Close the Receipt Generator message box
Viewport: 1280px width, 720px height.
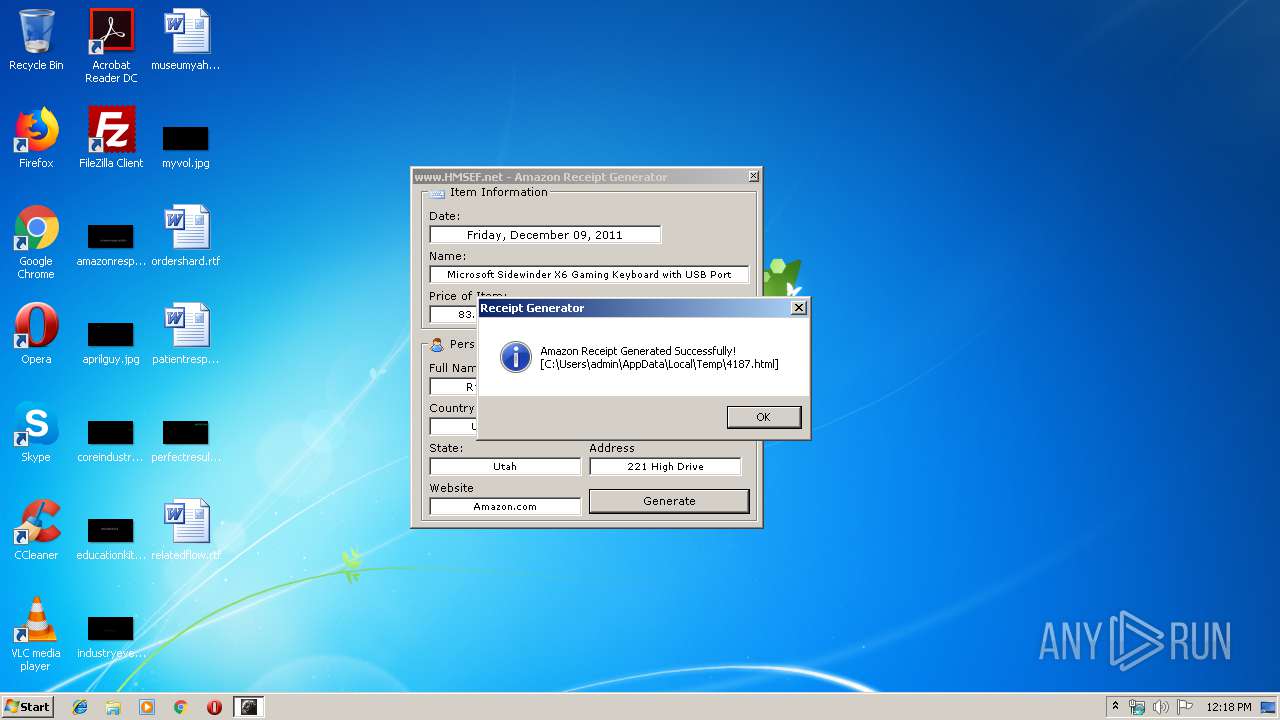coord(798,308)
